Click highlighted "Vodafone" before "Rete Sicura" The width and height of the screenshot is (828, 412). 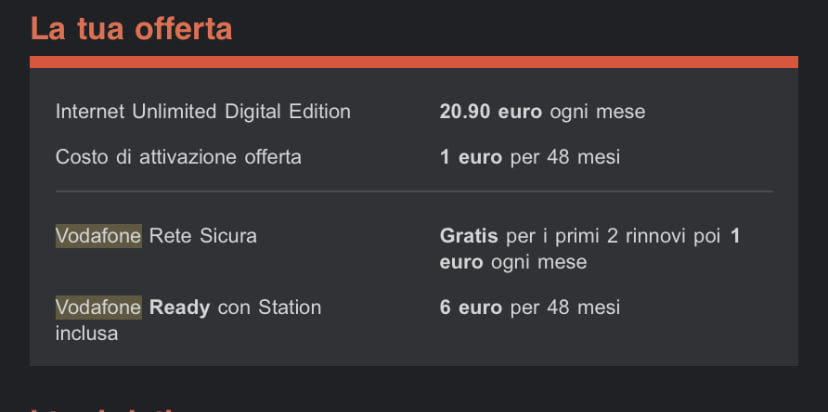98,236
